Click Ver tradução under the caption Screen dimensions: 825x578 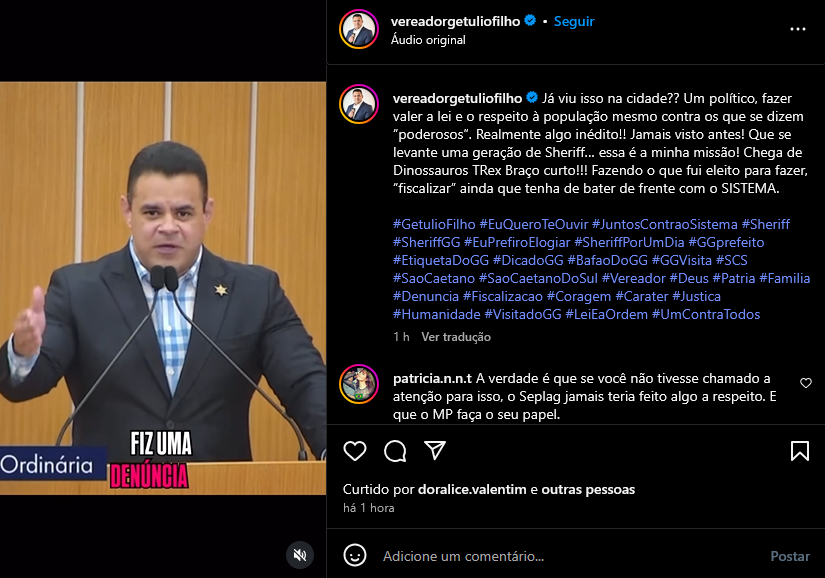tap(456, 337)
